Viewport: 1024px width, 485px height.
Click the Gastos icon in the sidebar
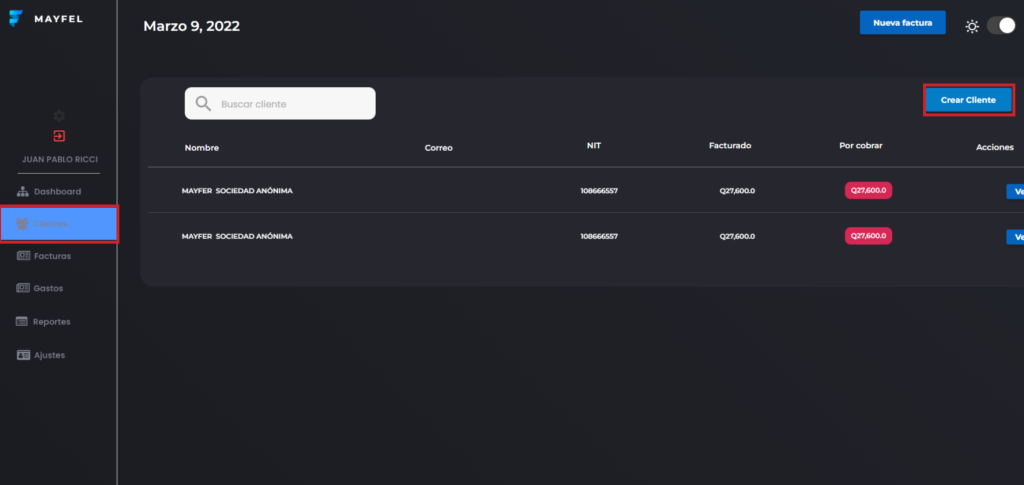click(23, 289)
